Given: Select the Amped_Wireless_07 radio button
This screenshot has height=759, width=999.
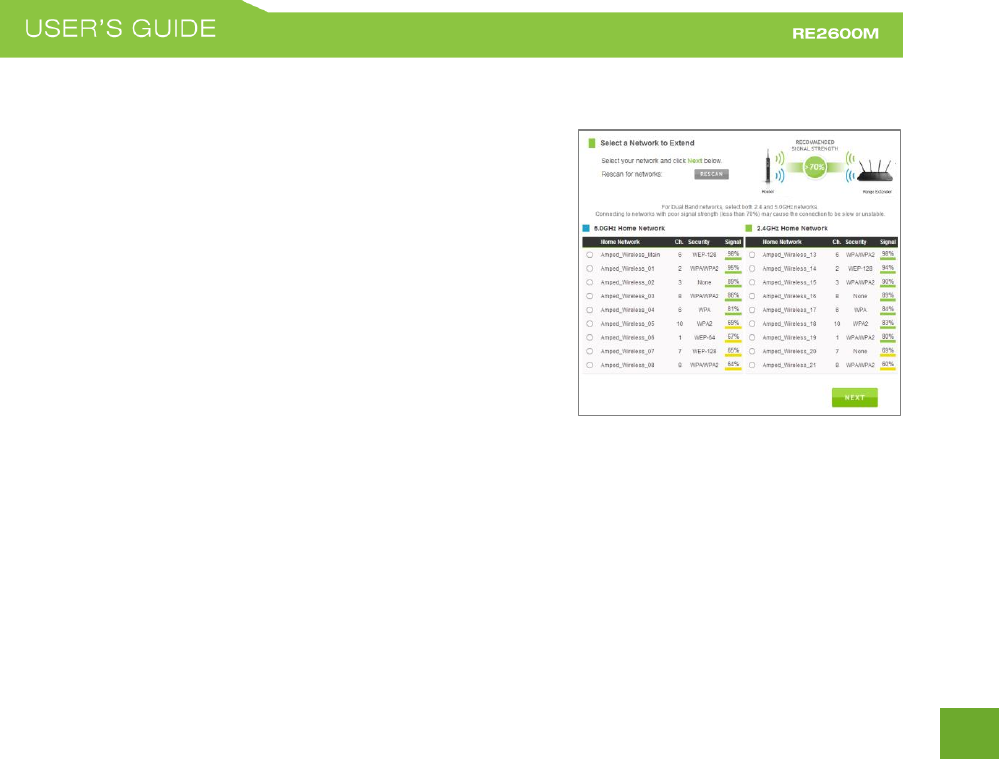Looking at the screenshot, I should click(x=590, y=351).
